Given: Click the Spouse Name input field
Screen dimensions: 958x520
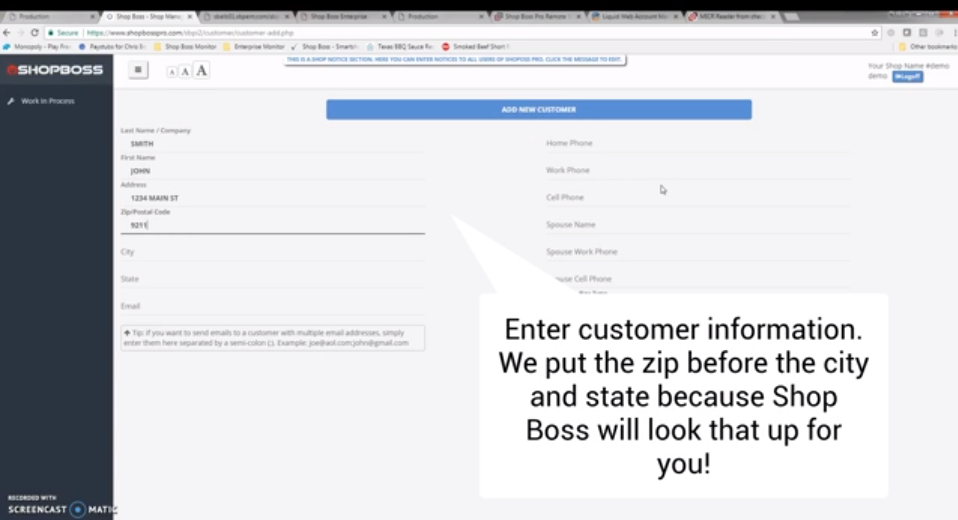Looking at the screenshot, I should point(696,225).
